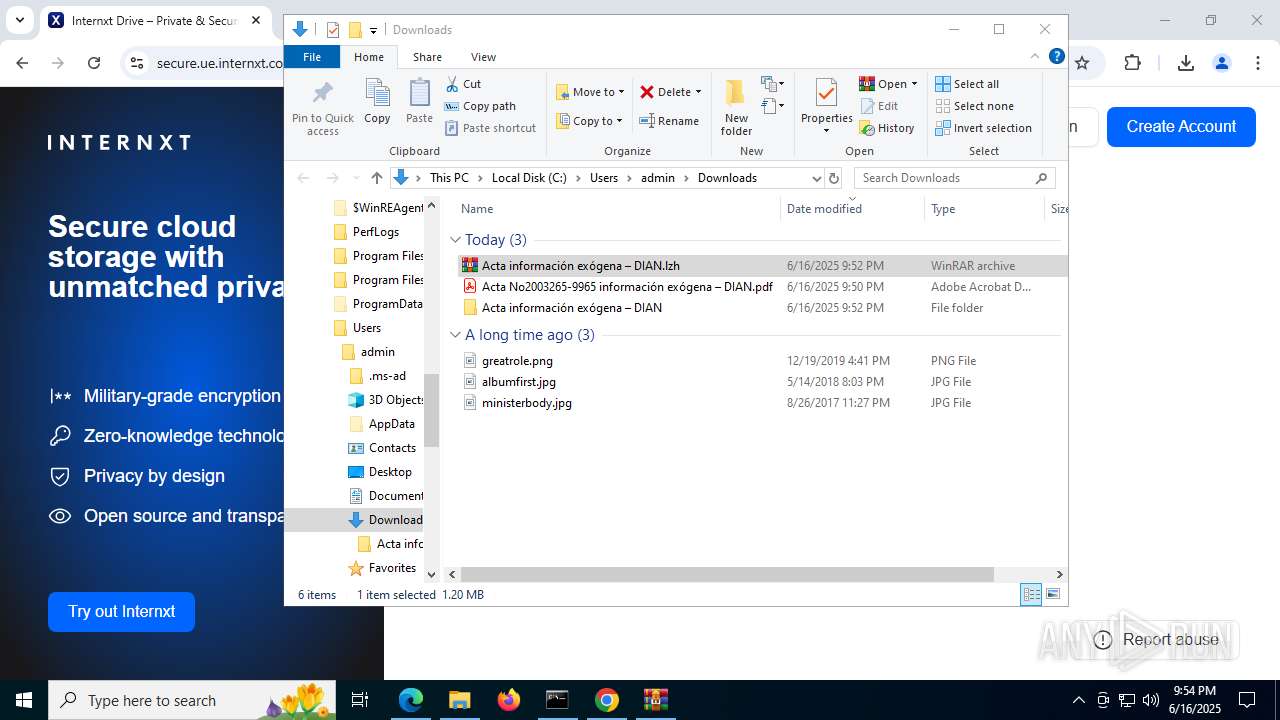This screenshot has width=1280, height=720.
Task: Open Move to dropdown
Action: click(590, 92)
